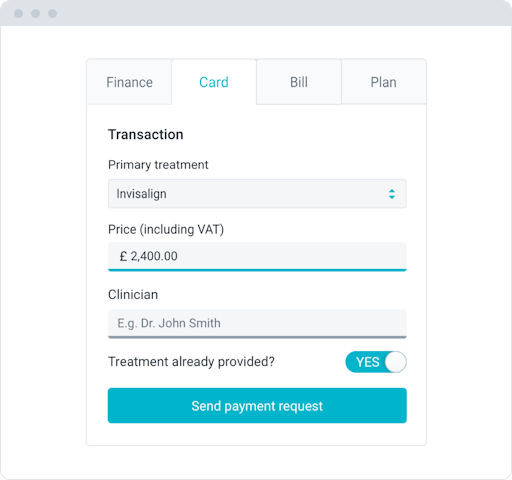Click the first window control dot
Screen dimensions: 512x480
coord(19,13)
